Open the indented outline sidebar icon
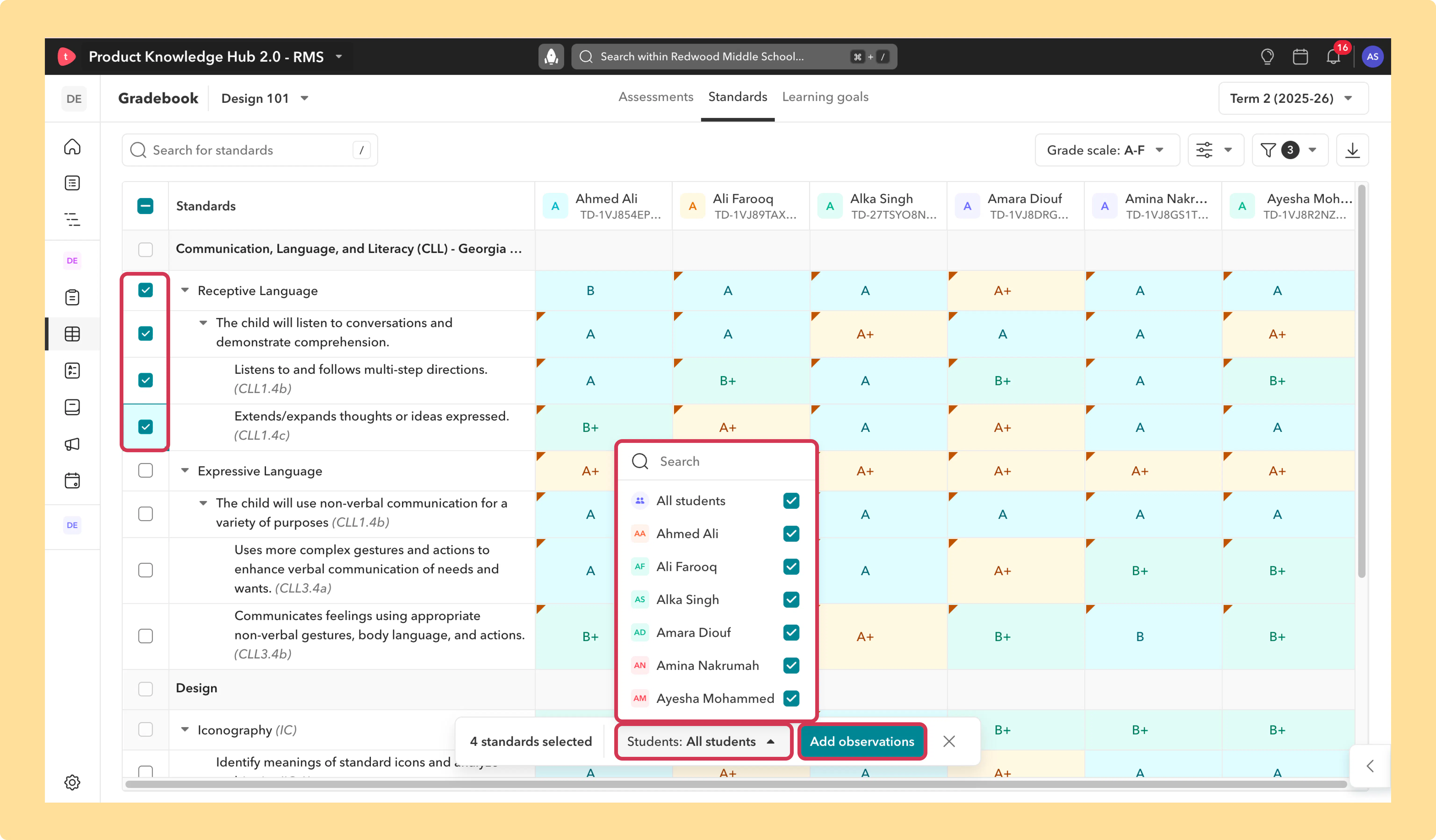The height and width of the screenshot is (840, 1436). coord(72,219)
